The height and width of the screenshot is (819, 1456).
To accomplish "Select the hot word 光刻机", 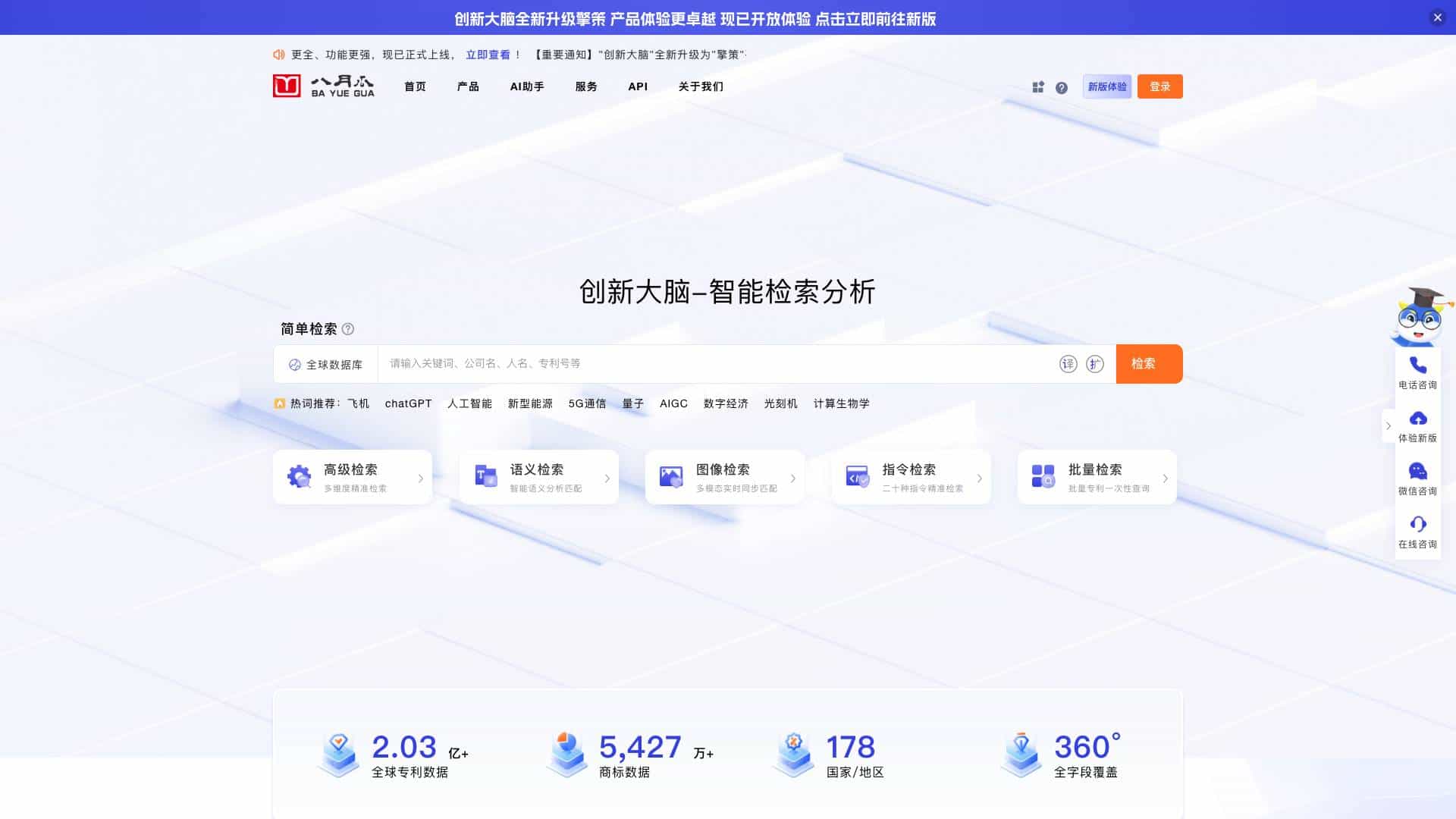I will (781, 403).
